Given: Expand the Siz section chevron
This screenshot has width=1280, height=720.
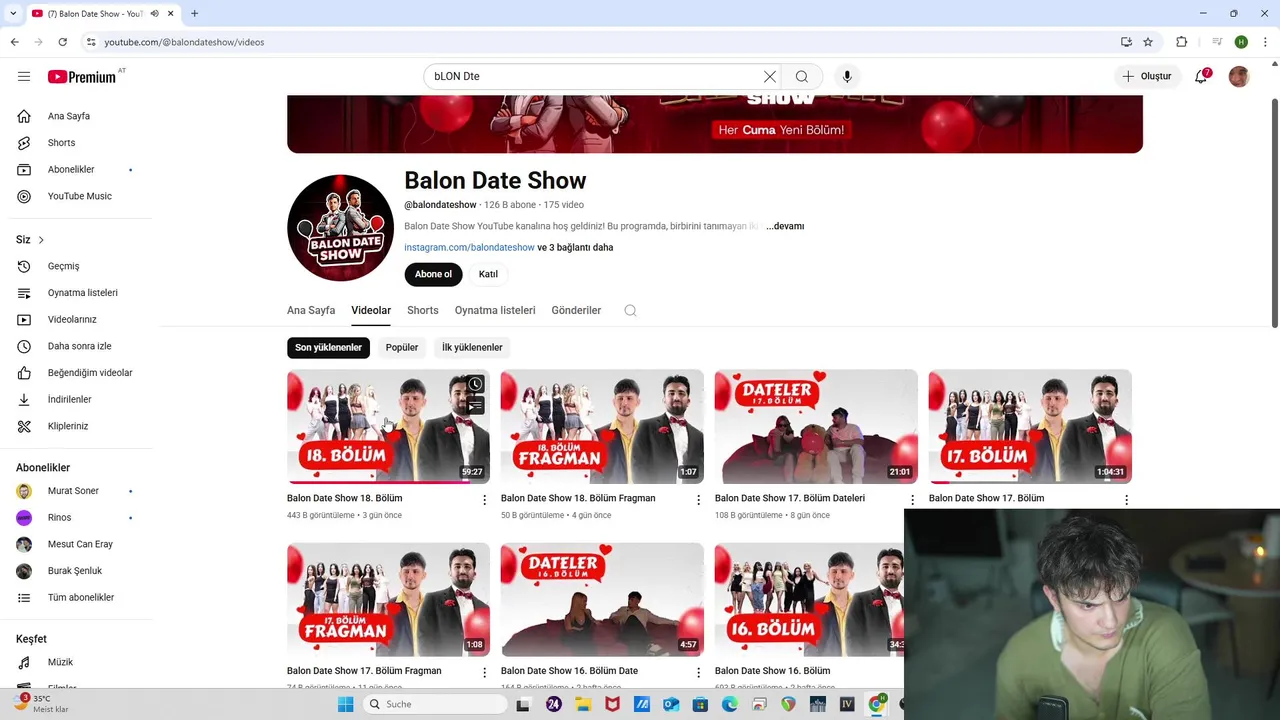Looking at the screenshot, I should pyautogui.click(x=41, y=240).
